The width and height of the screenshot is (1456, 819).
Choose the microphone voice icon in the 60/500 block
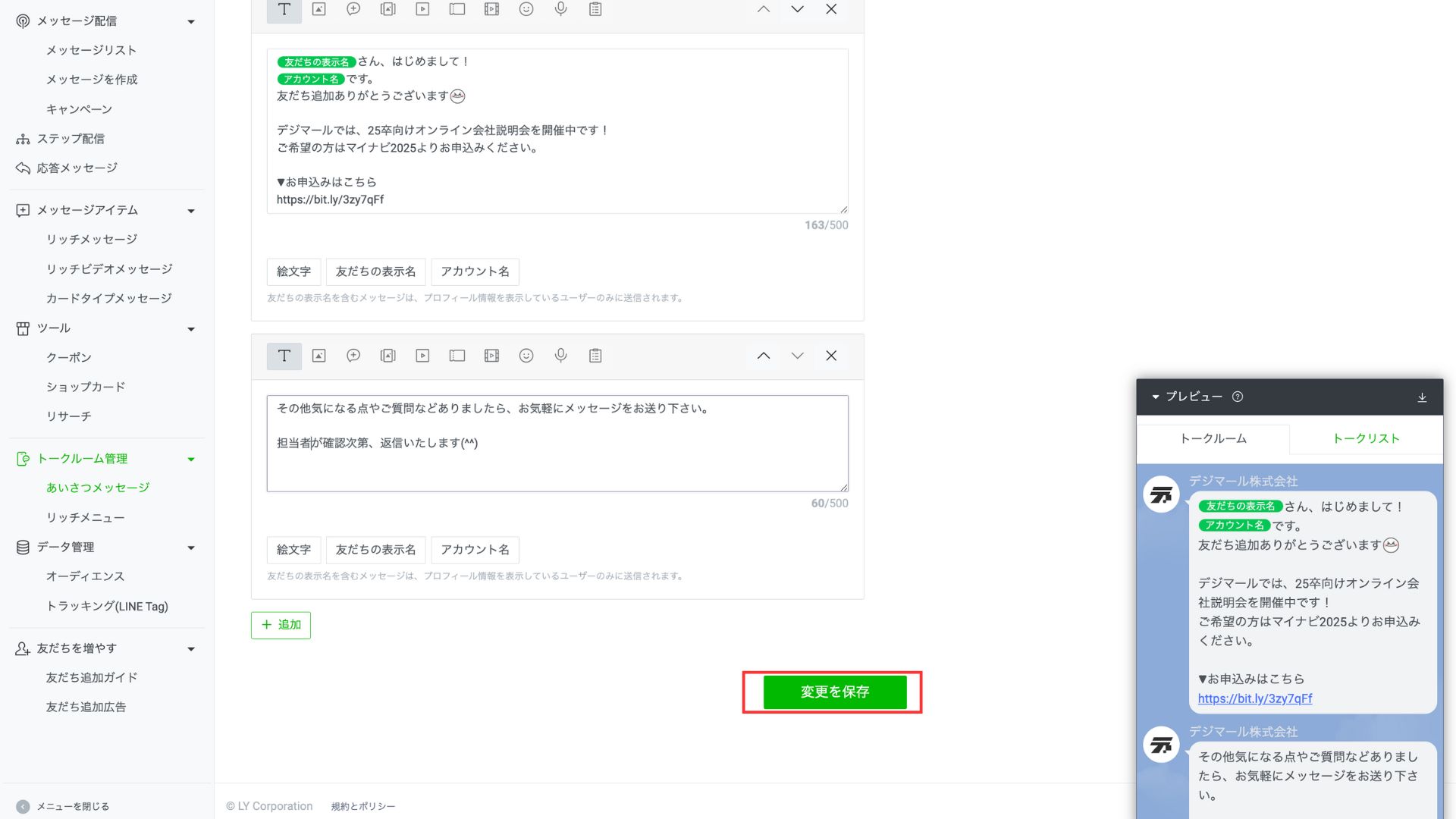560,356
